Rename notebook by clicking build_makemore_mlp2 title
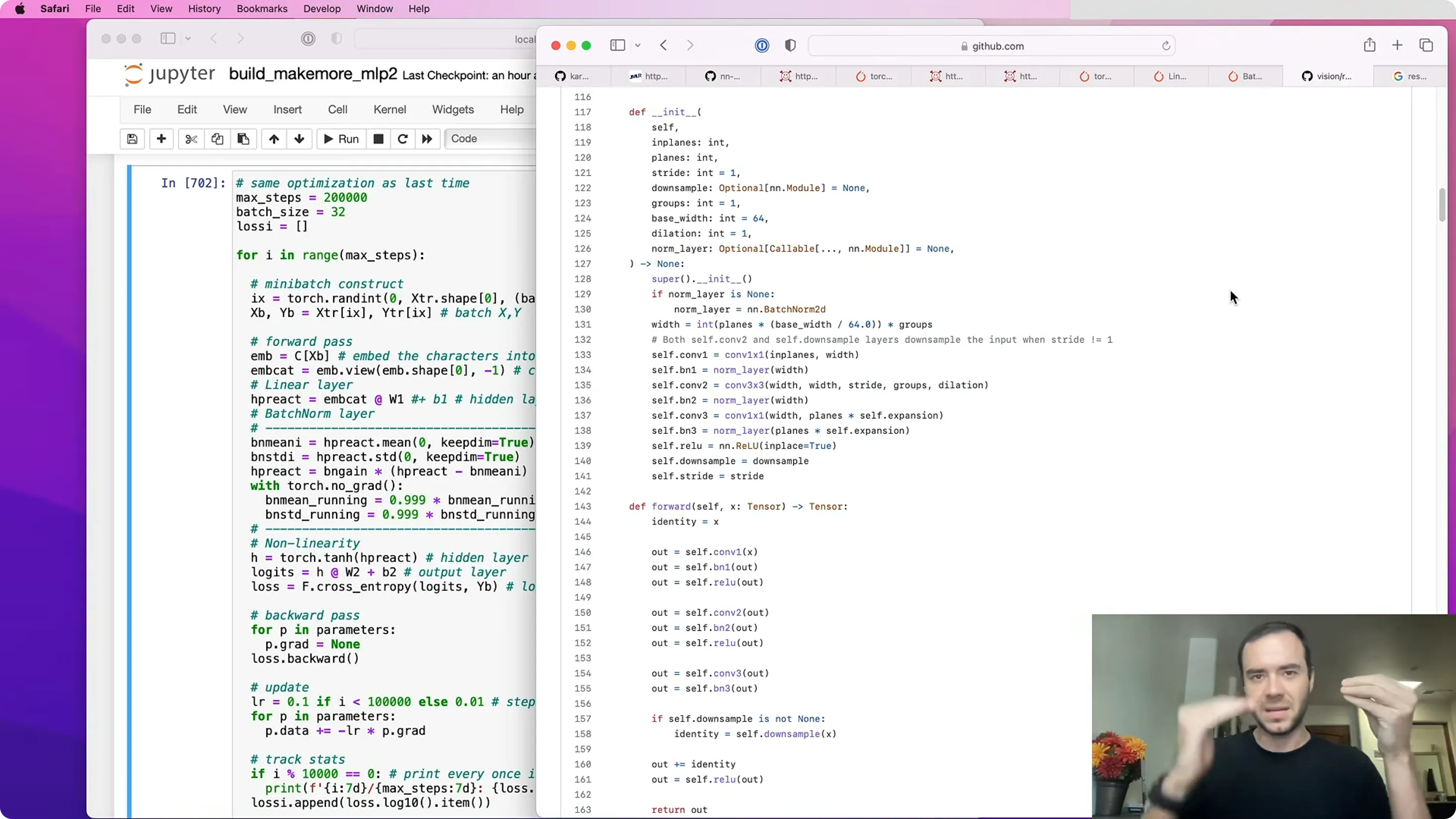The image size is (1456, 819). click(312, 74)
